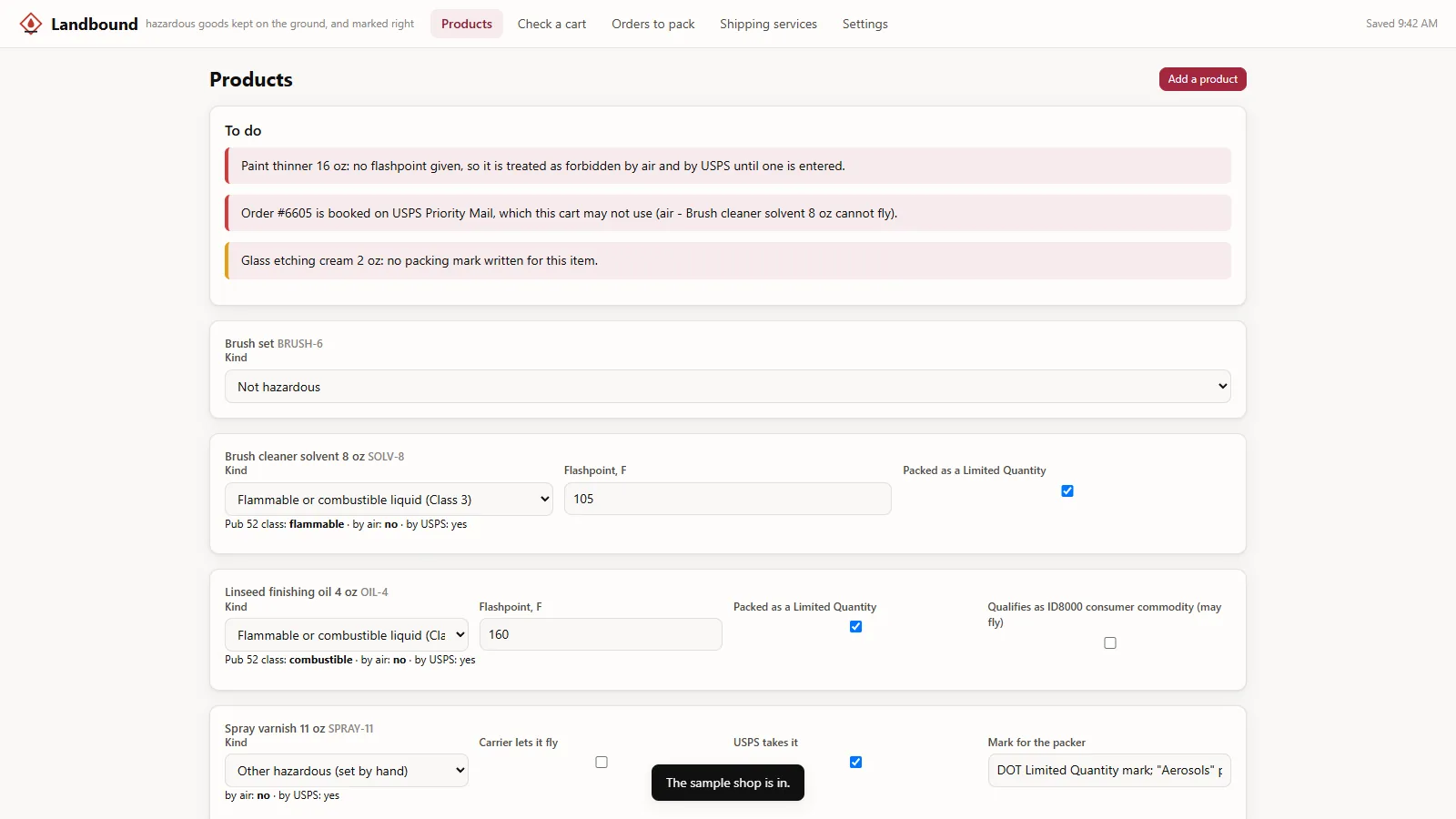Open the Products tab
Screen dimensions: 1456x819
pos(467,24)
